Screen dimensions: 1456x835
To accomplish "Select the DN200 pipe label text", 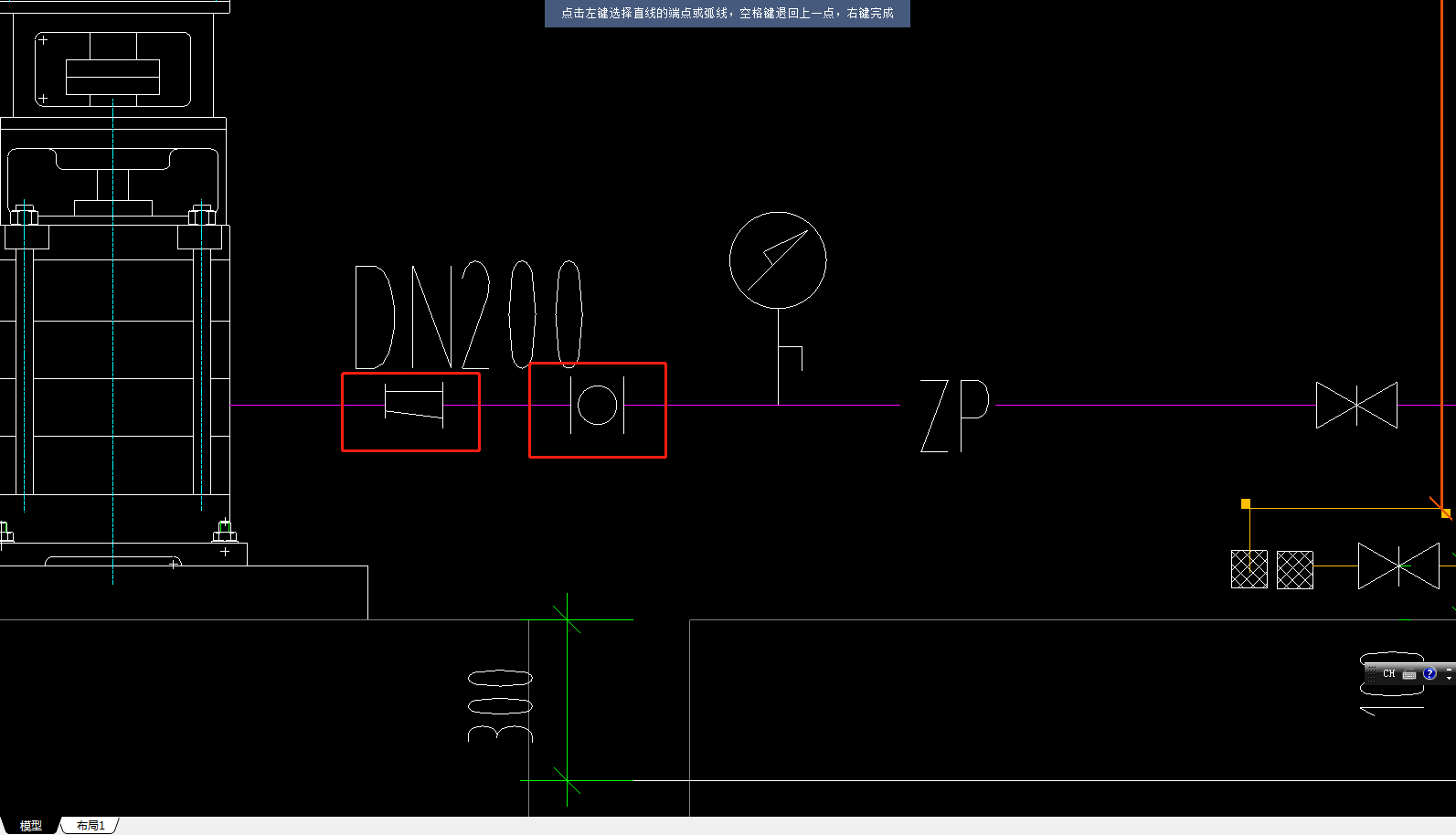I will tap(468, 314).
